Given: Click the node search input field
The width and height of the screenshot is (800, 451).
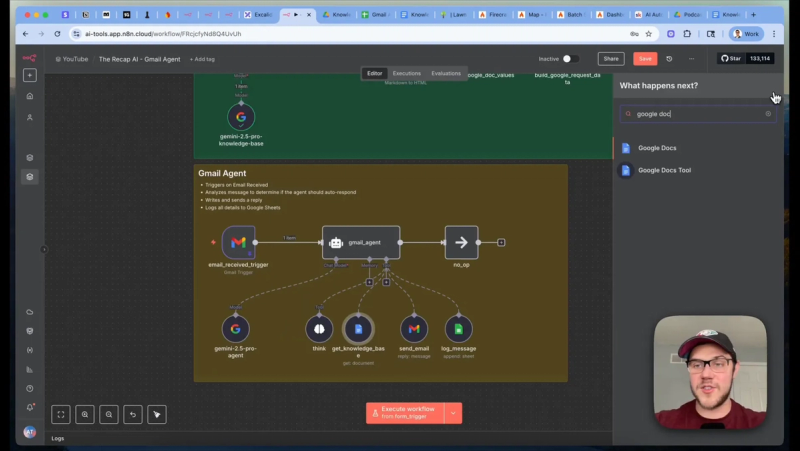Looking at the screenshot, I should pos(697,114).
